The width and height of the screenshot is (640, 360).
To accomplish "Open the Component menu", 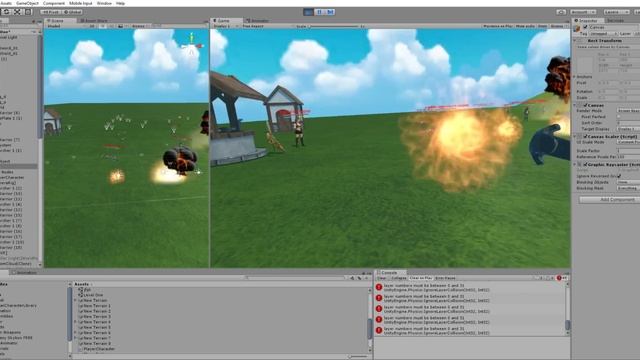I will pyautogui.click(x=54, y=3).
